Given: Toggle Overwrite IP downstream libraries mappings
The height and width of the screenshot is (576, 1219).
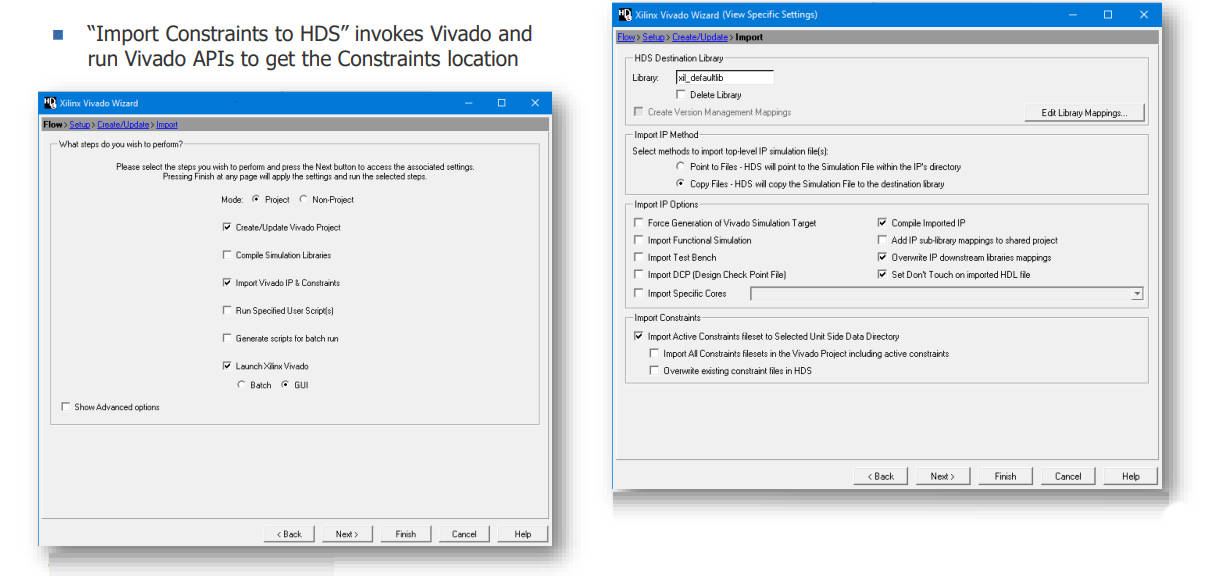Looking at the screenshot, I should pyautogui.click(x=882, y=257).
